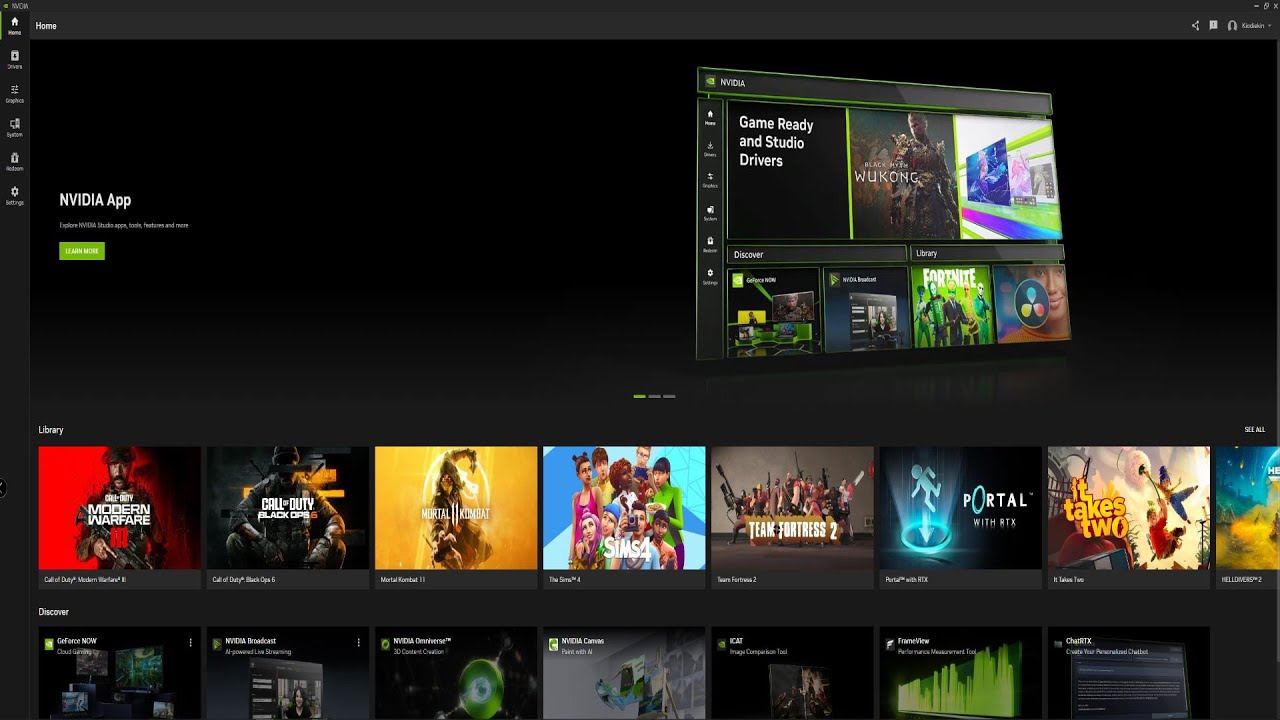Click the ICAT card icon
Screen dimensions: 1280x720
click(x=722, y=645)
